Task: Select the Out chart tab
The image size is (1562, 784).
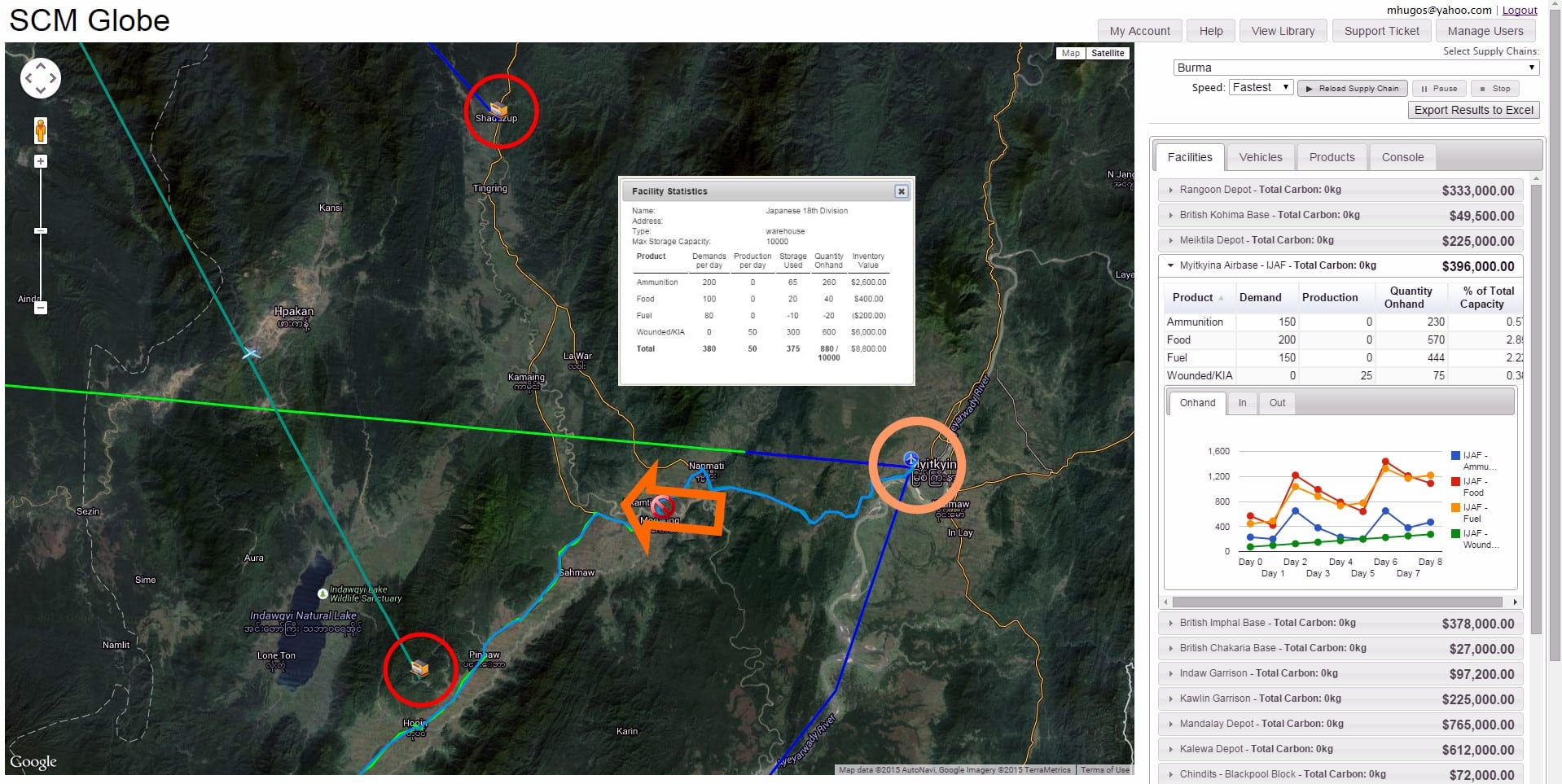Action: pyautogui.click(x=1277, y=402)
